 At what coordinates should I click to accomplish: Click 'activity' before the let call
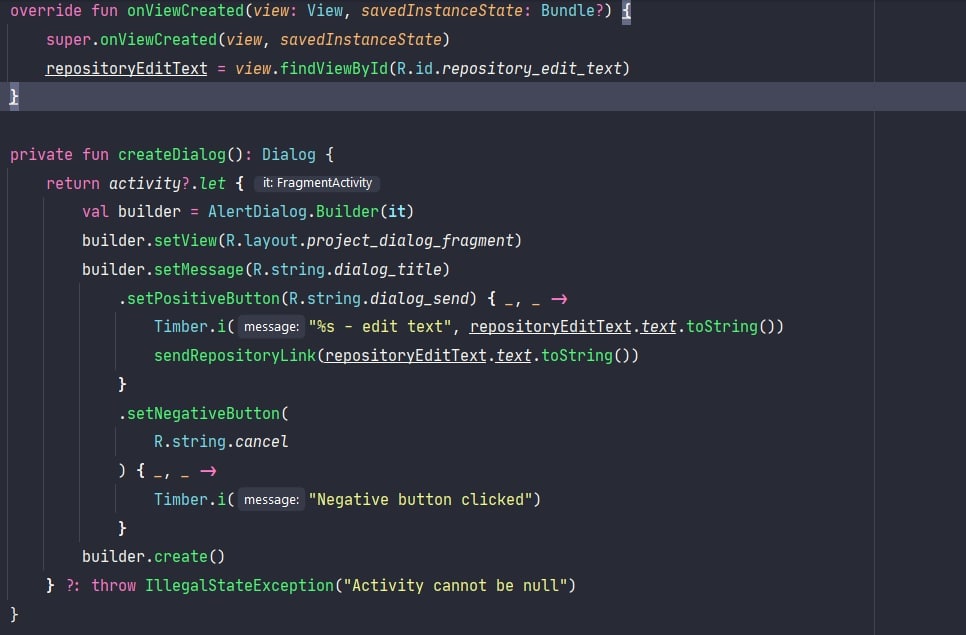tap(145, 184)
